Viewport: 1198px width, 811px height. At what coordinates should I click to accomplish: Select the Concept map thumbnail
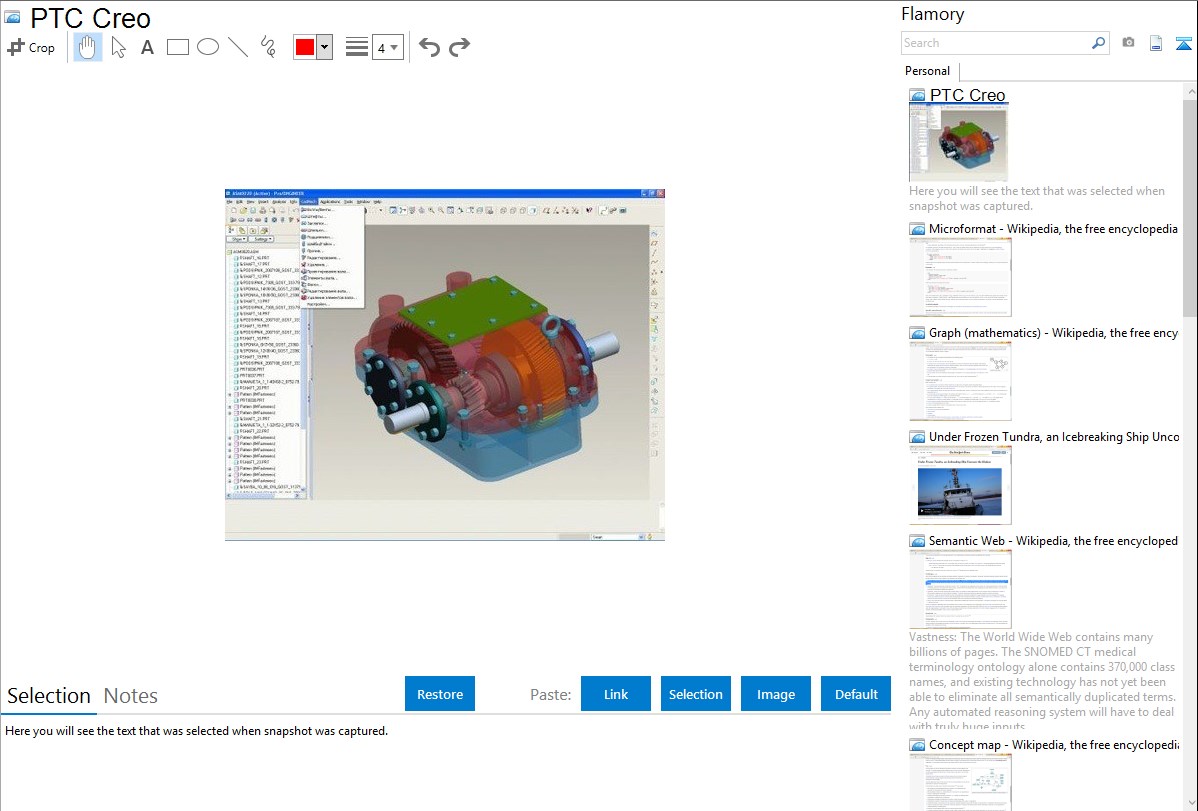pos(960,782)
